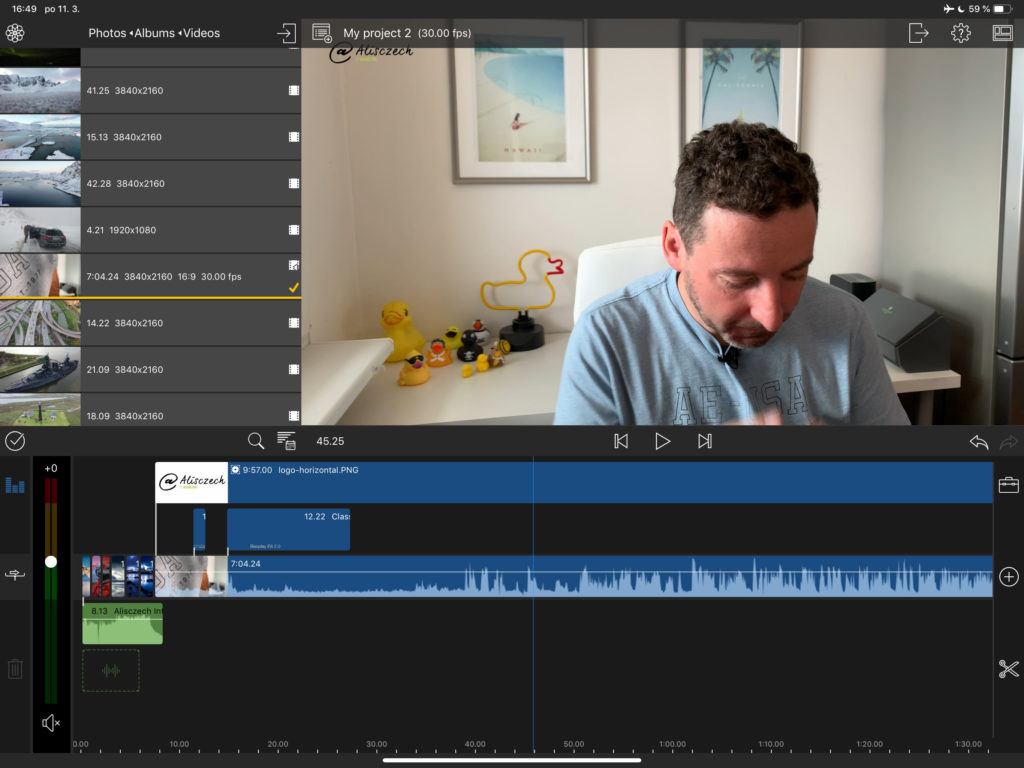Screen dimensions: 1024x768
Task: Select the 41.25 snowy mountain thumbnail
Action: pos(40,90)
